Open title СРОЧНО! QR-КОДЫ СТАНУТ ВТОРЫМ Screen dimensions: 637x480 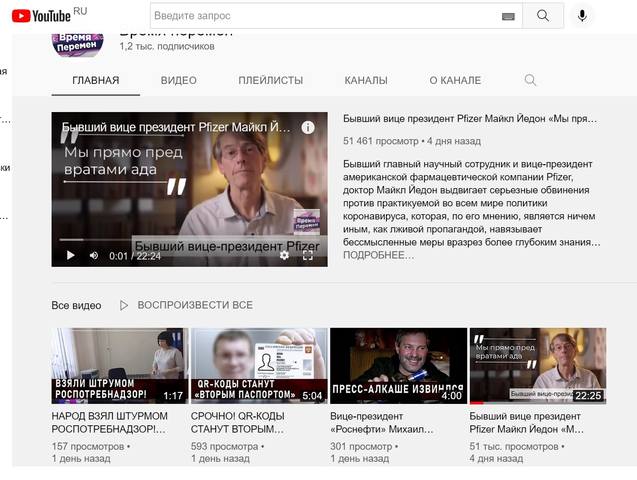click(238, 422)
